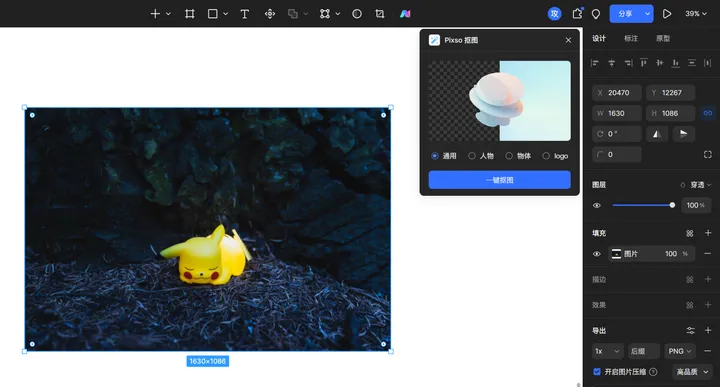The height and width of the screenshot is (387, 720).
Task: Add a new fill with plus
Action: pyautogui.click(x=708, y=233)
